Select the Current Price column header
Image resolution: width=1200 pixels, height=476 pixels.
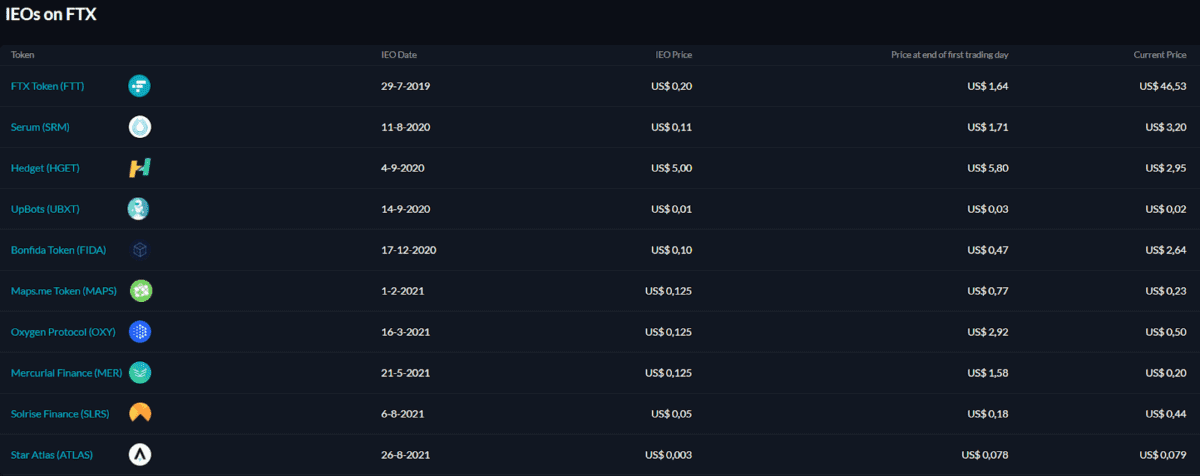point(1160,55)
